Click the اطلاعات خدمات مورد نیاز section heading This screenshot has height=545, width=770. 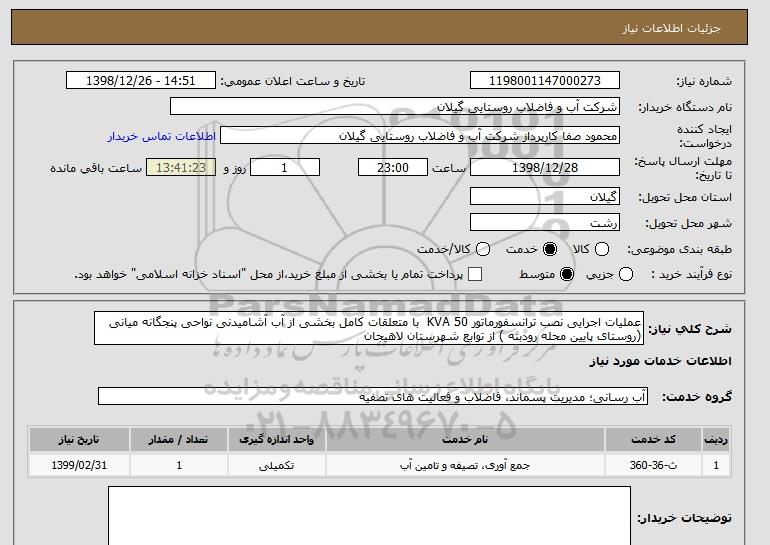660,361
